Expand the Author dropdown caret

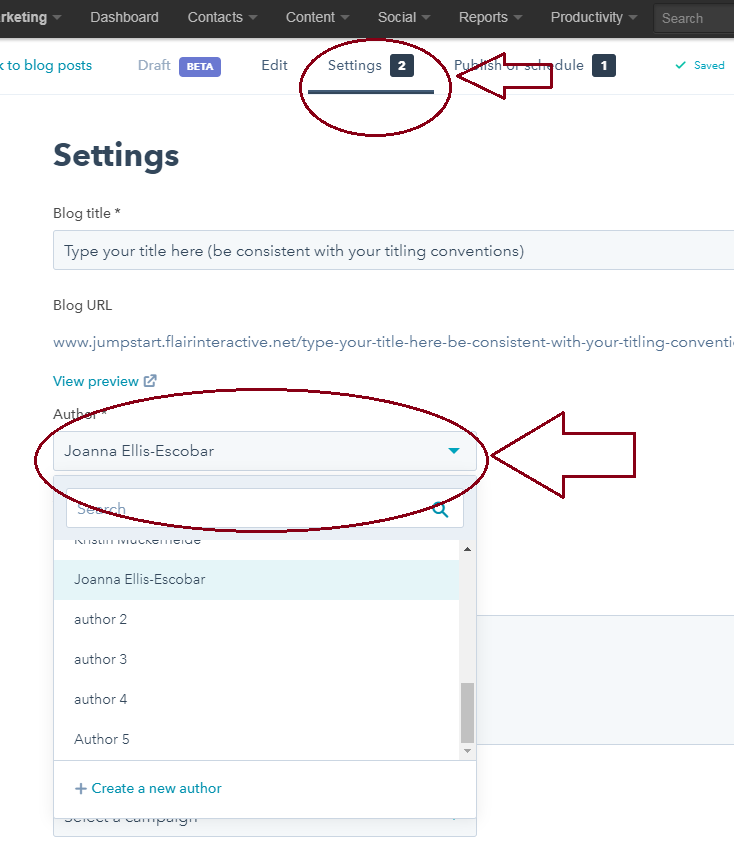tap(454, 451)
